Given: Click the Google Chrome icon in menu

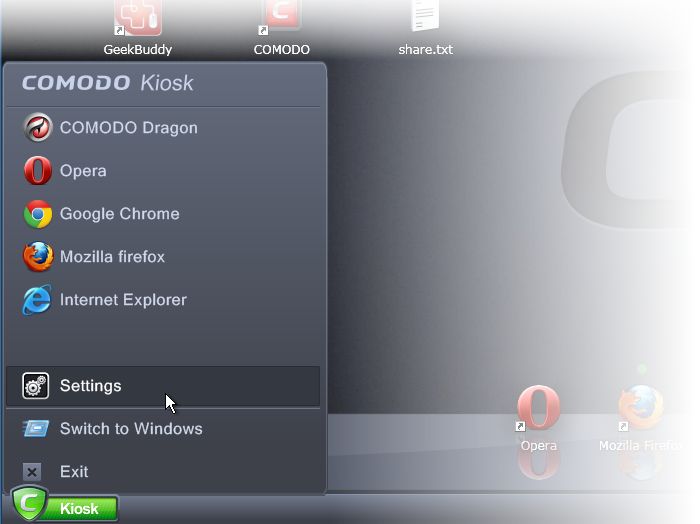Looking at the screenshot, I should point(38,214).
